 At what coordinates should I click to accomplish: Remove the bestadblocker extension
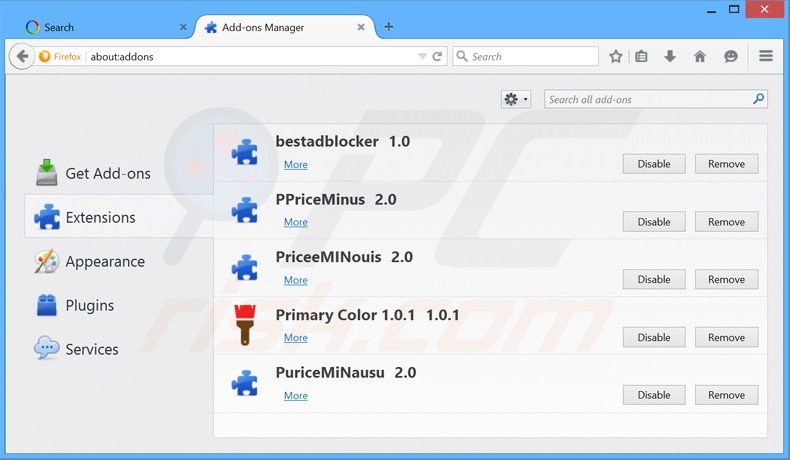(727, 164)
